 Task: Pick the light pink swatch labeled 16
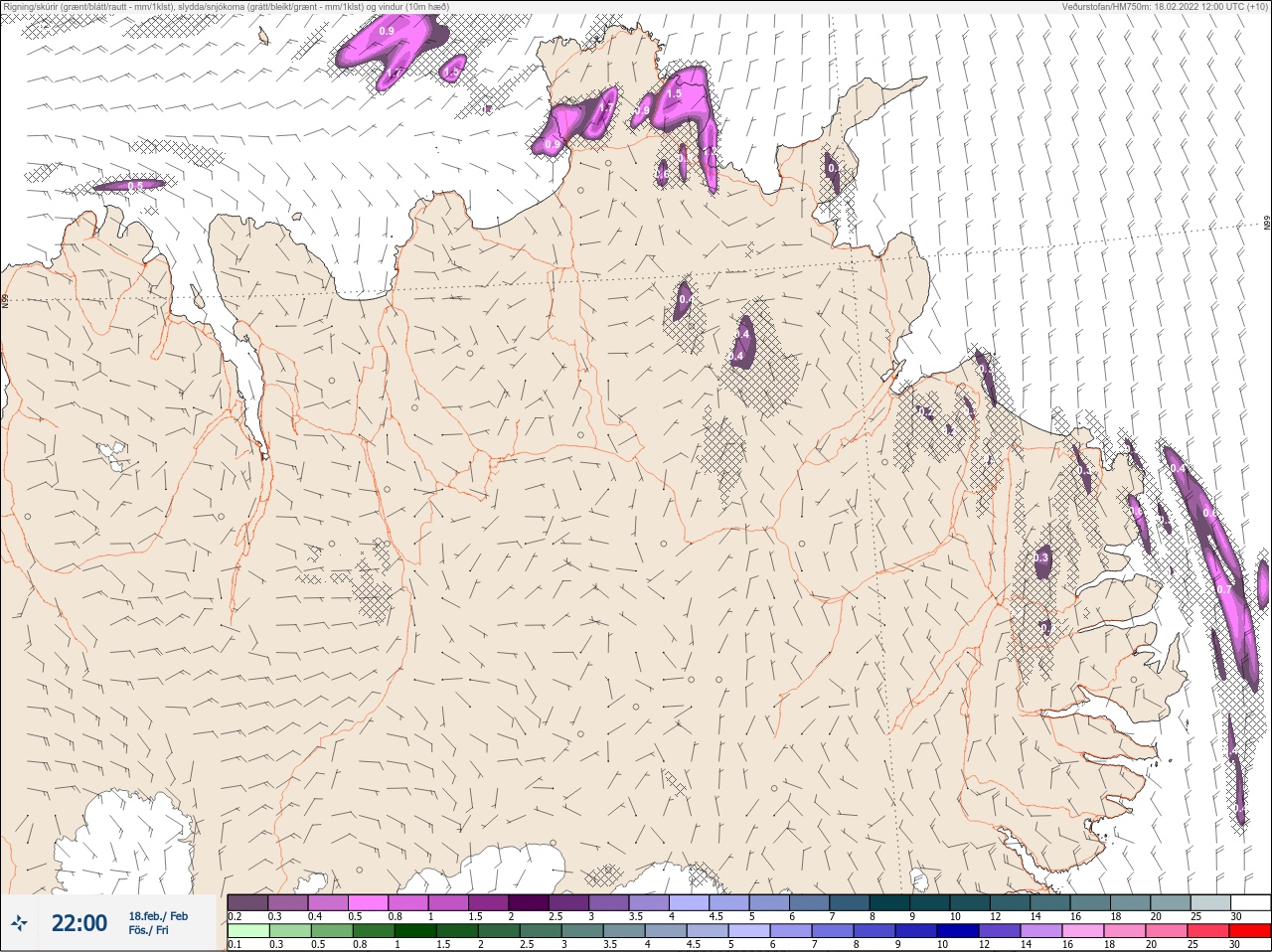pos(1084,931)
